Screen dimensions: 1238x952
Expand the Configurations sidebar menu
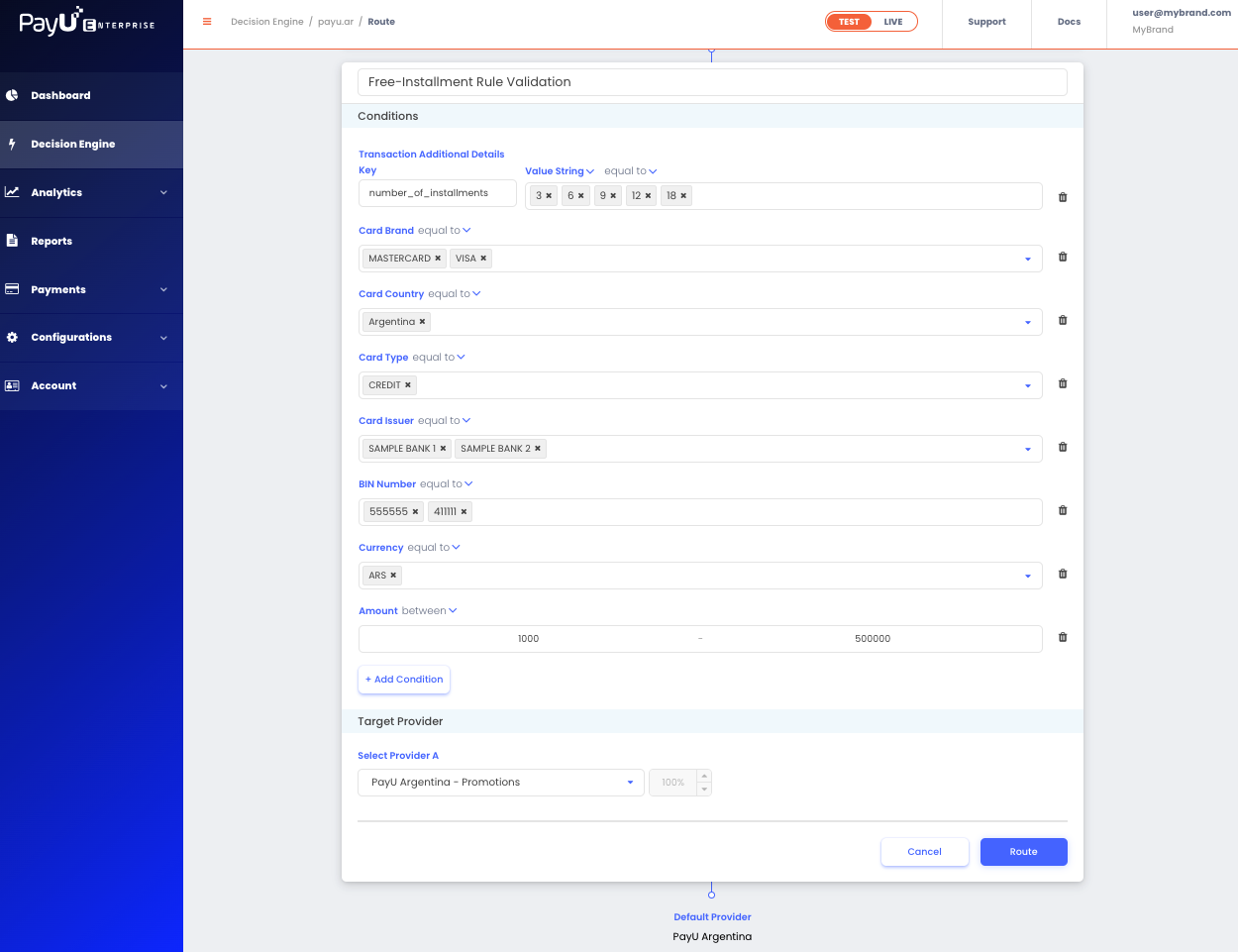point(163,338)
